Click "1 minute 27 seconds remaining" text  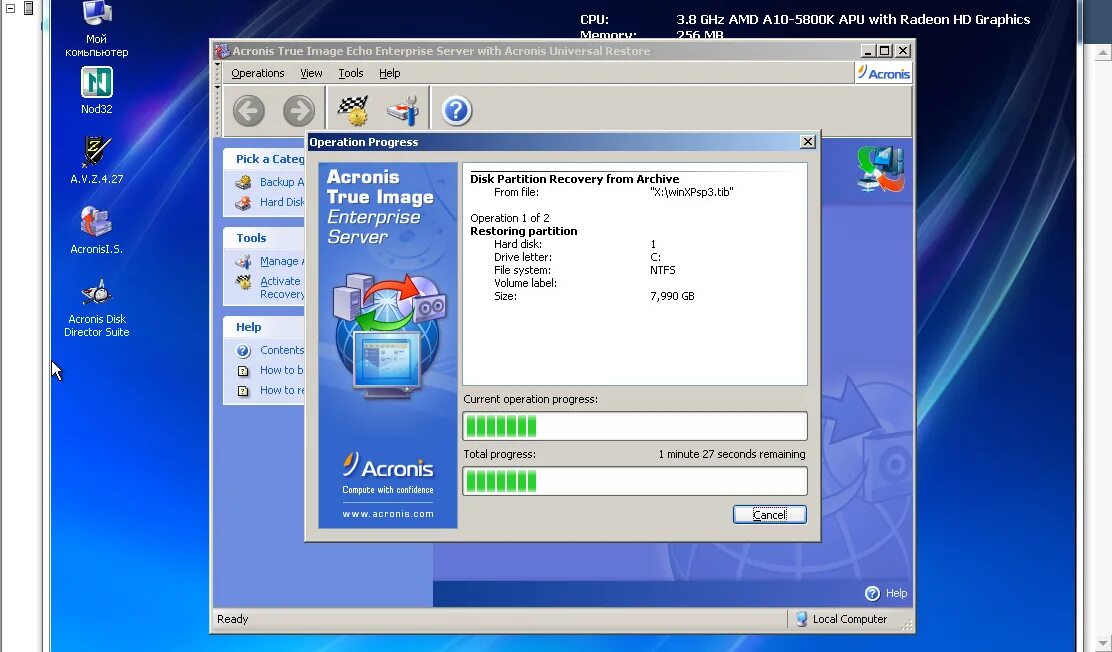click(x=732, y=454)
